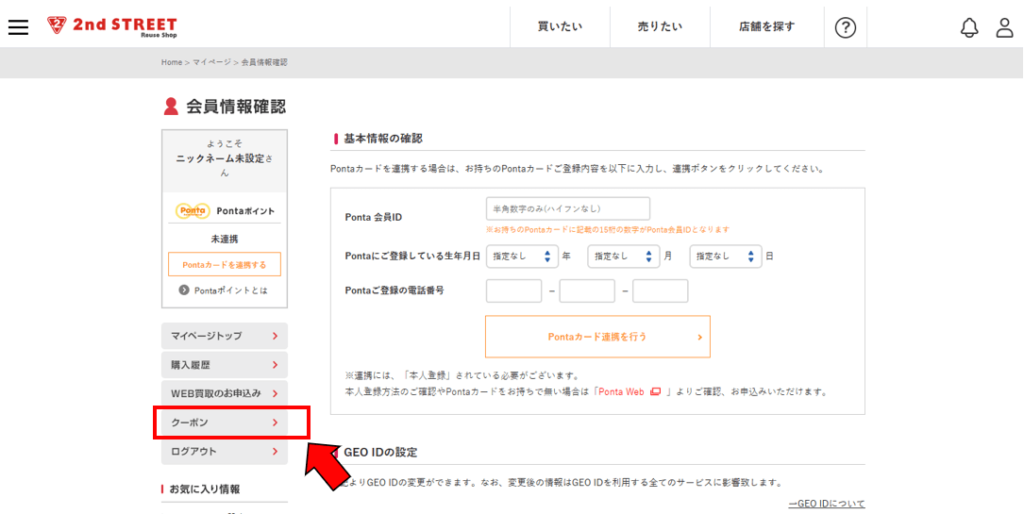Focus first phone number field
This screenshot has height=514, width=1024.
[514, 291]
